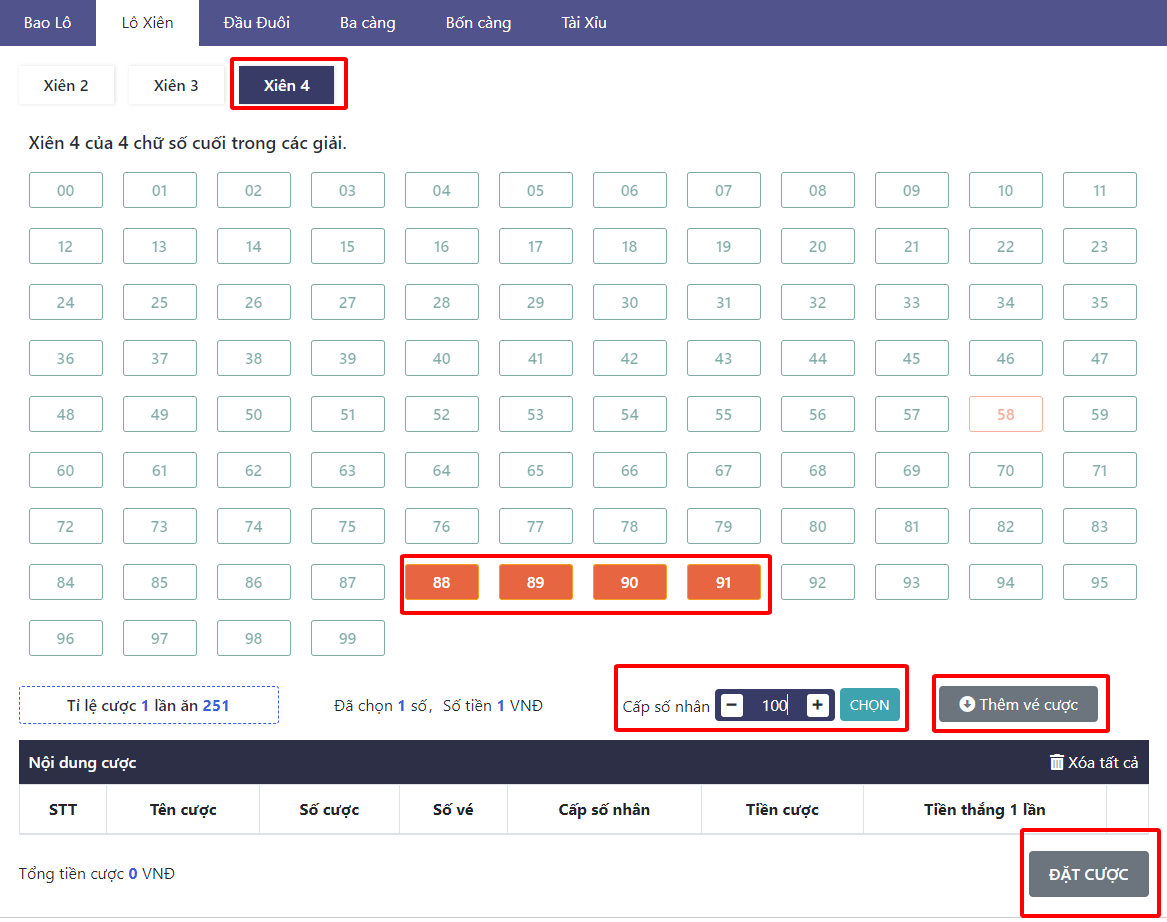Click the trash icon Xóa tất cả
Viewport: 1167px width, 922px height.
point(1057,763)
